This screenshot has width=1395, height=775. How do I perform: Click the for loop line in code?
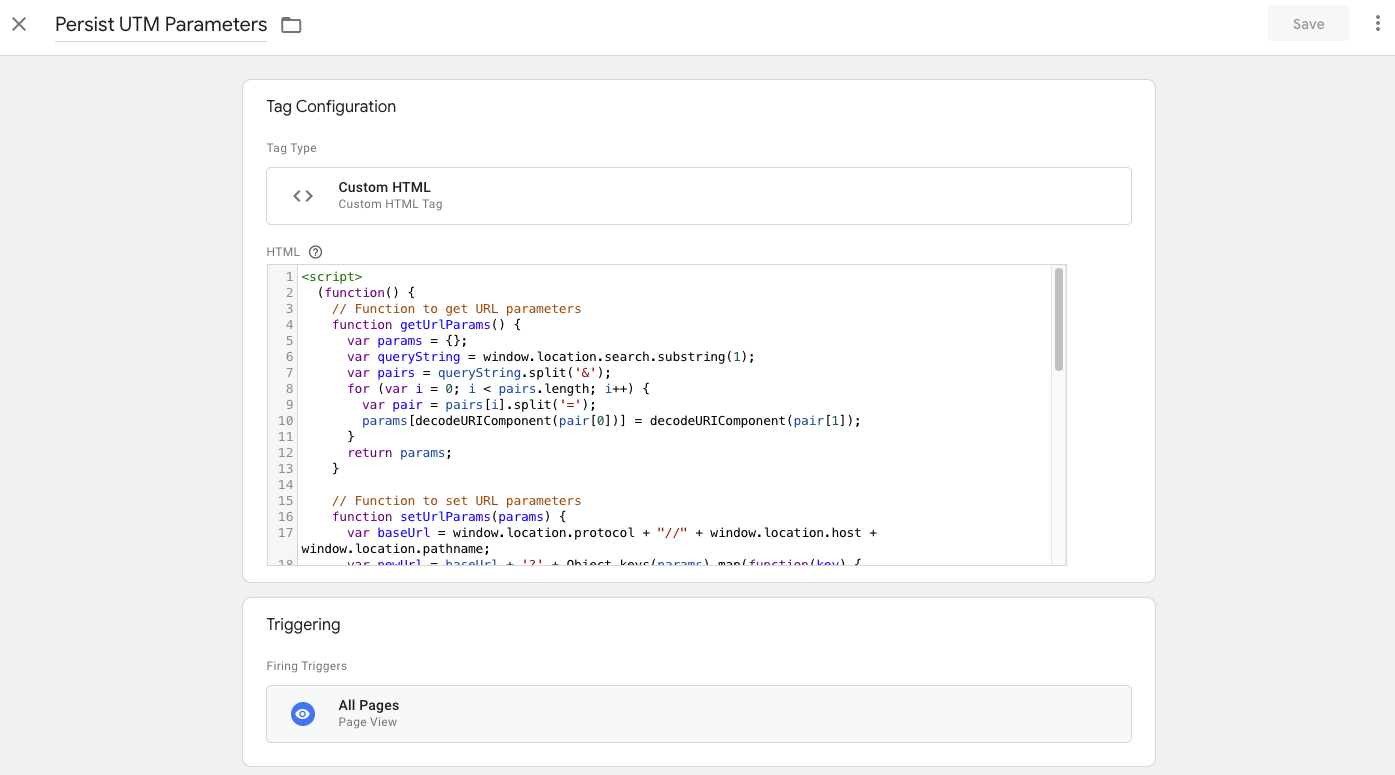[x=498, y=389]
